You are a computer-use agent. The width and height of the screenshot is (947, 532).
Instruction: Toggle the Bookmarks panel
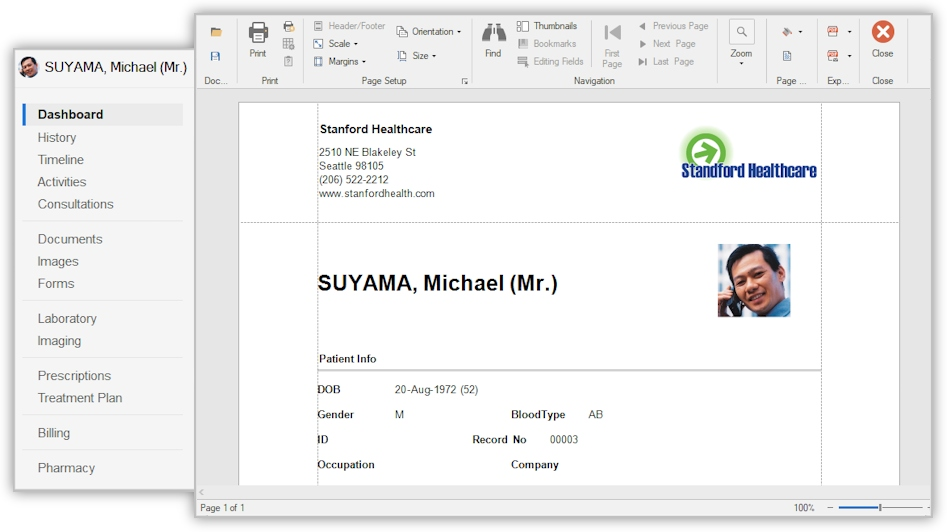[547, 43]
